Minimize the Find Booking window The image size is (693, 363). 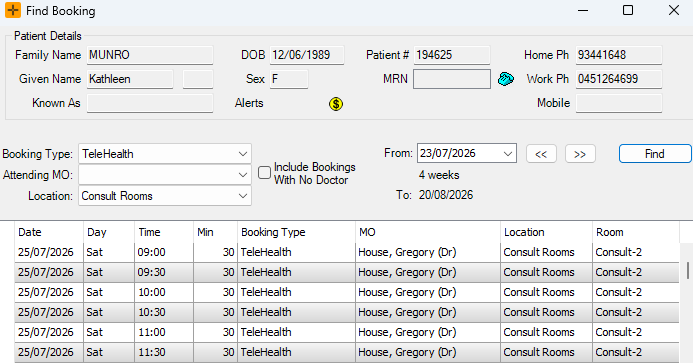coord(583,10)
